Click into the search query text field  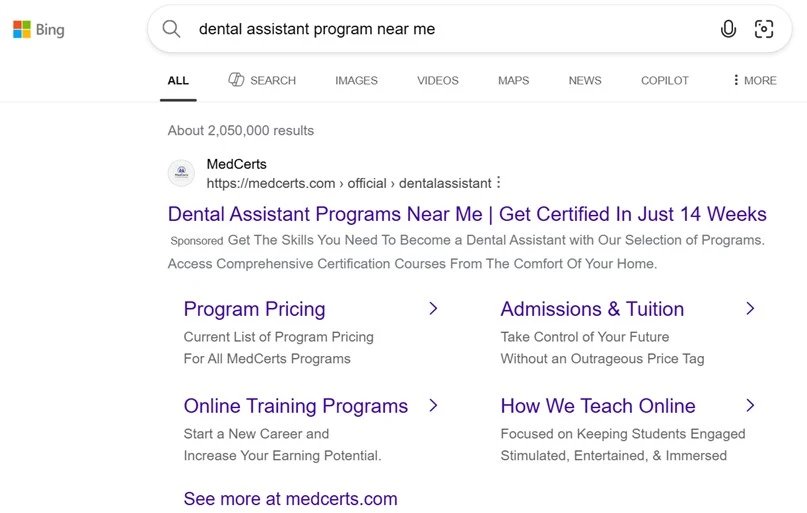(x=440, y=29)
